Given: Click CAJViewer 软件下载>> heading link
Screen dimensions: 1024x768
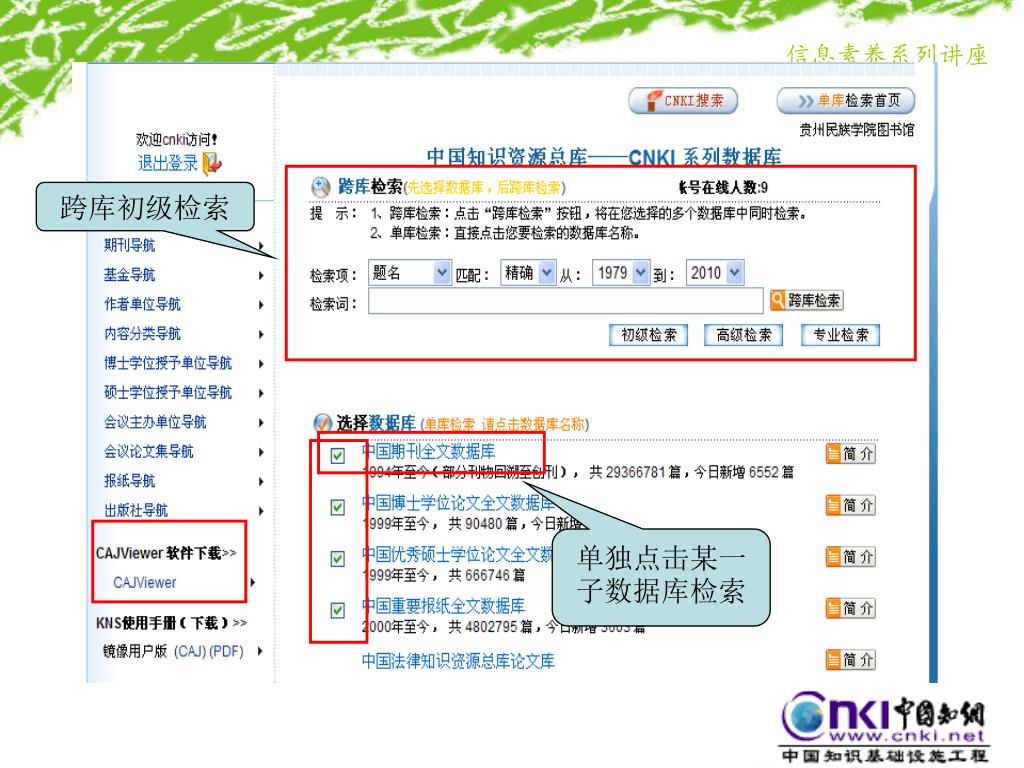Looking at the screenshot, I should click(166, 553).
